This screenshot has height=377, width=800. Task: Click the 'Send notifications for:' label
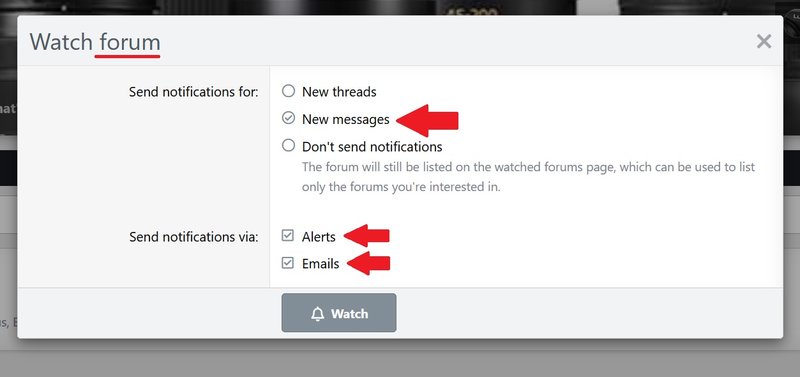pyautogui.click(x=194, y=92)
